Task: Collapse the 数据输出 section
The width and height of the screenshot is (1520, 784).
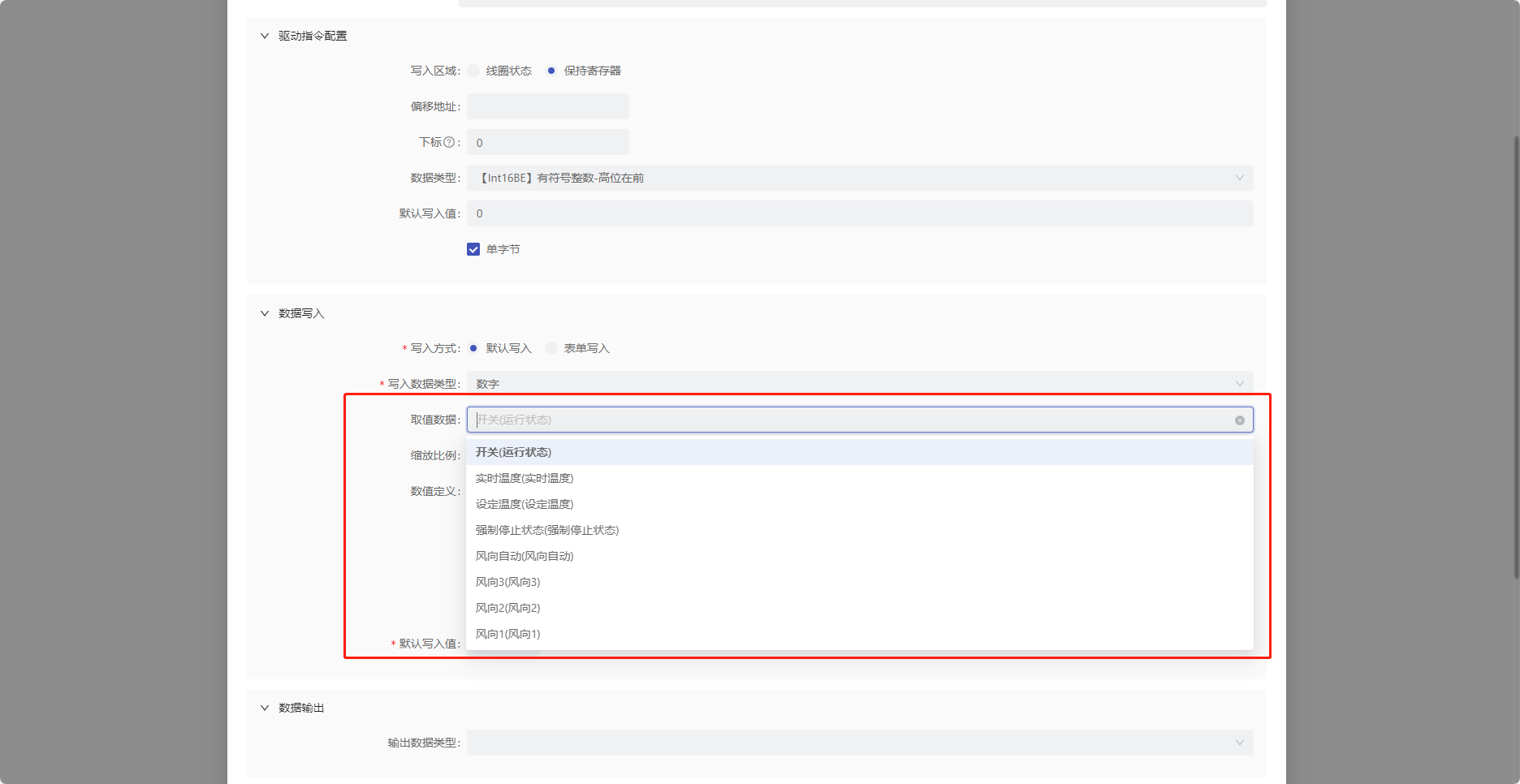Action: [265, 708]
